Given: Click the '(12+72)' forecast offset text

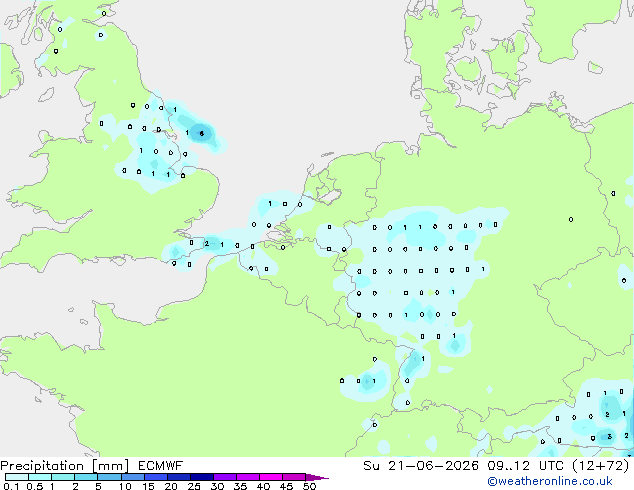Looking at the screenshot, I should point(601,466).
